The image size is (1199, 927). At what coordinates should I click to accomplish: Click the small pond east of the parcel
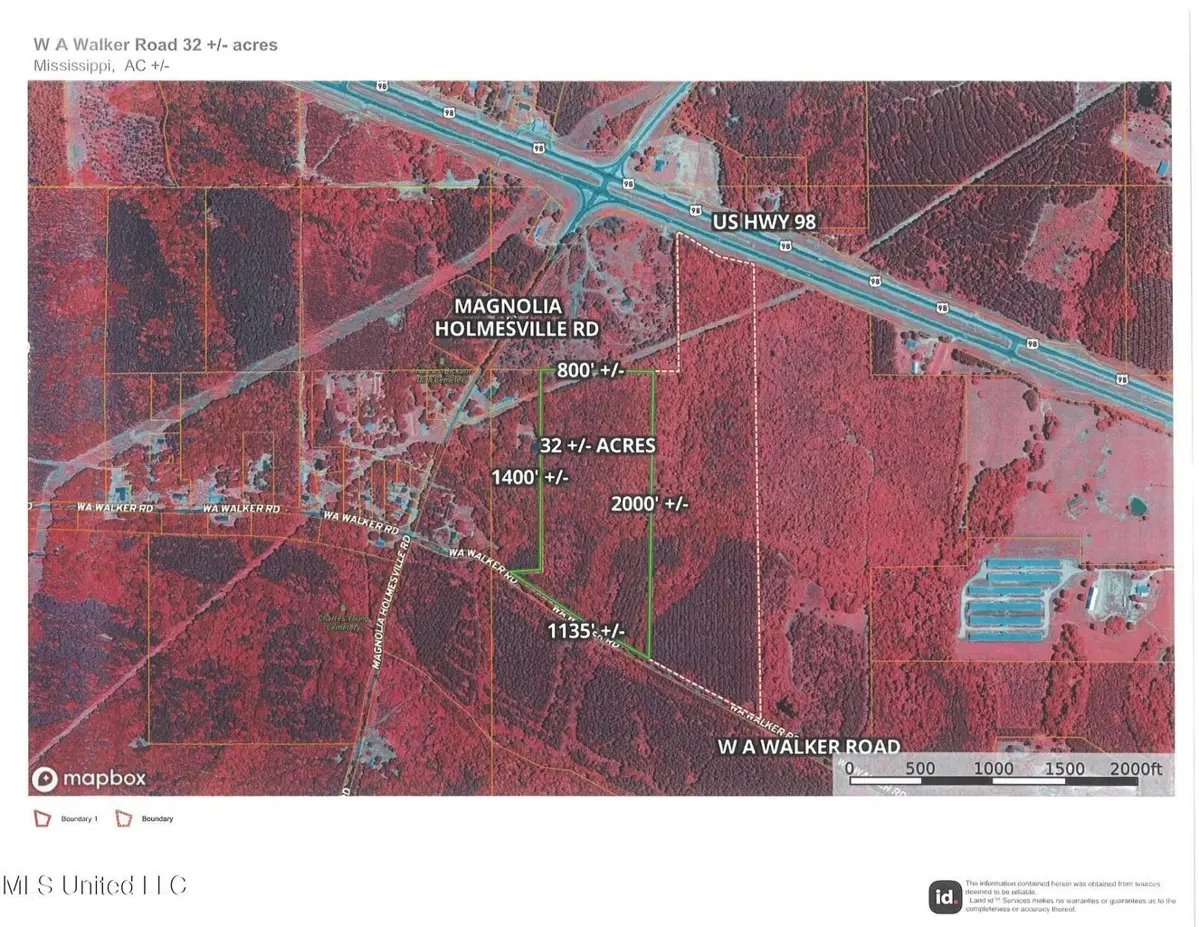[x=1136, y=506]
